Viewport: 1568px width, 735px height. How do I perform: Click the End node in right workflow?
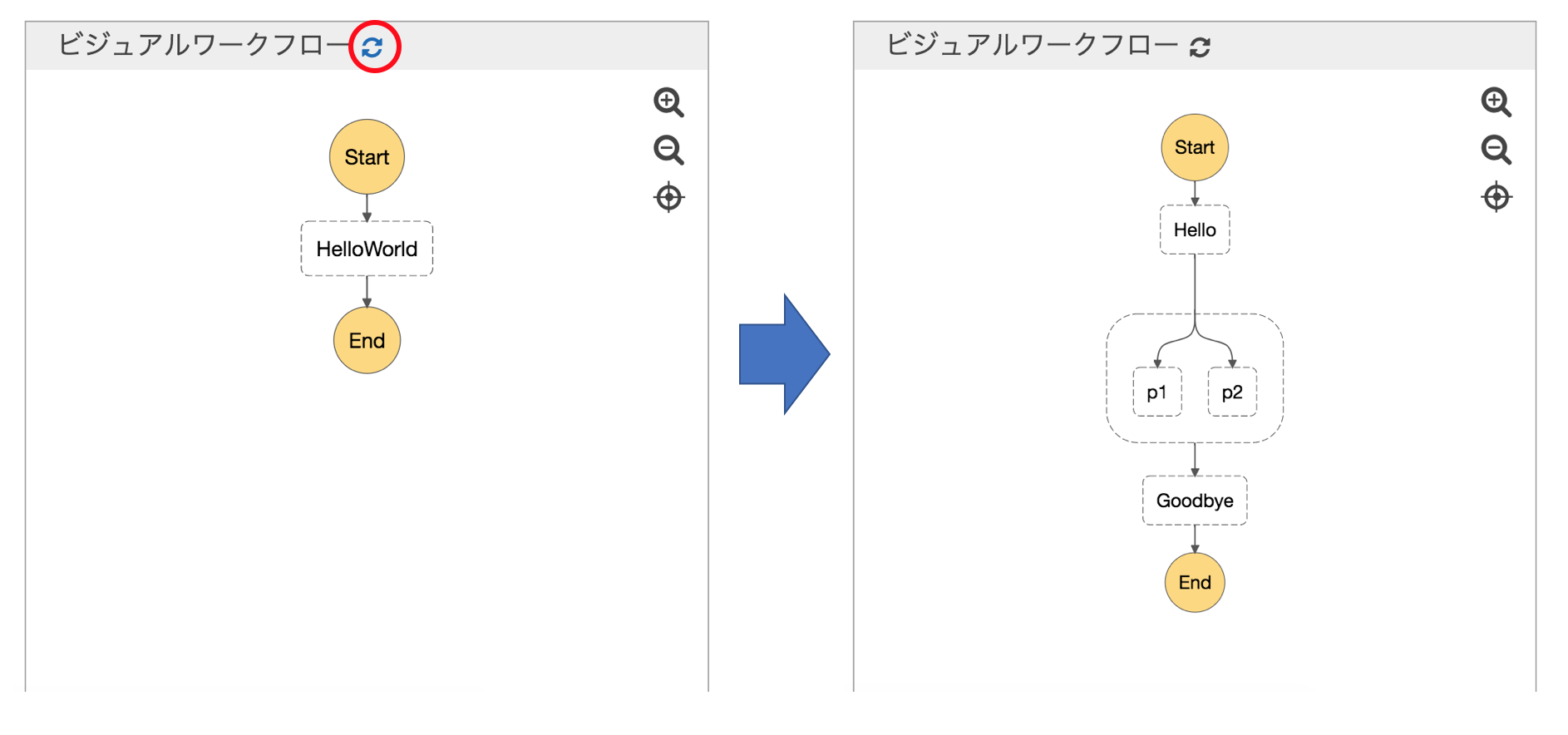[1195, 583]
